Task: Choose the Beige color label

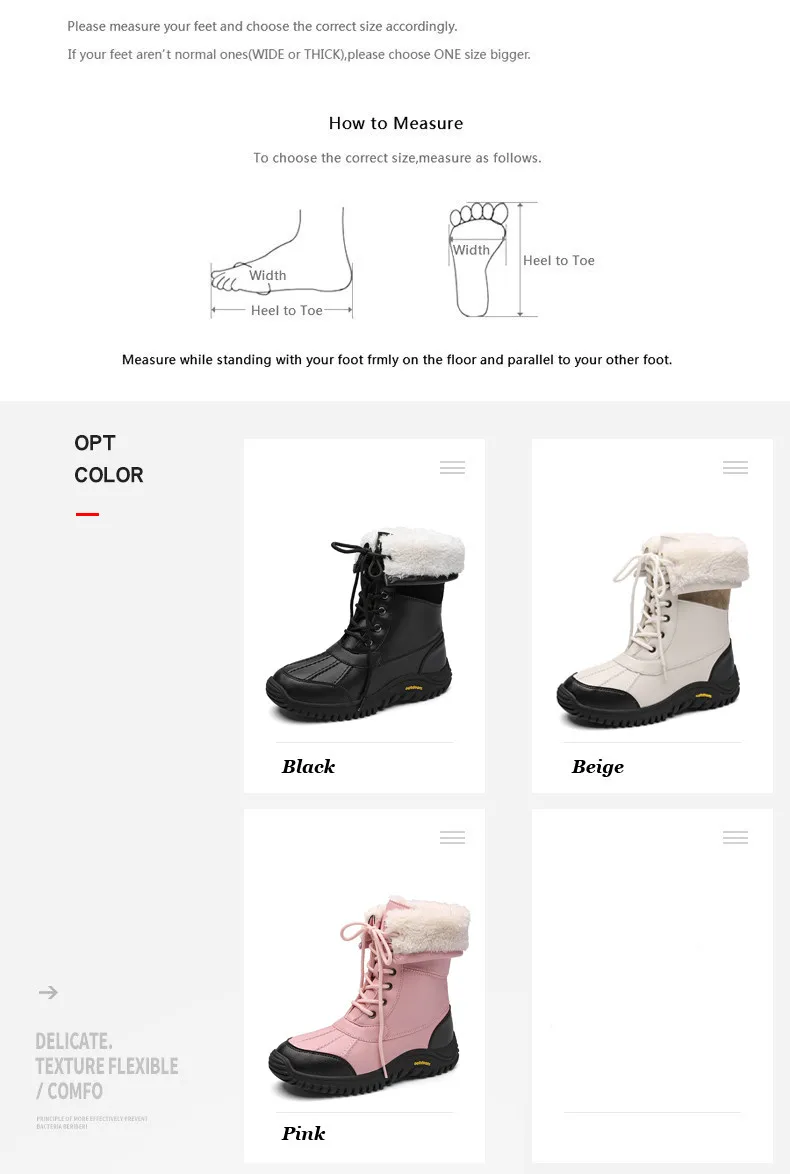Action: coord(598,767)
